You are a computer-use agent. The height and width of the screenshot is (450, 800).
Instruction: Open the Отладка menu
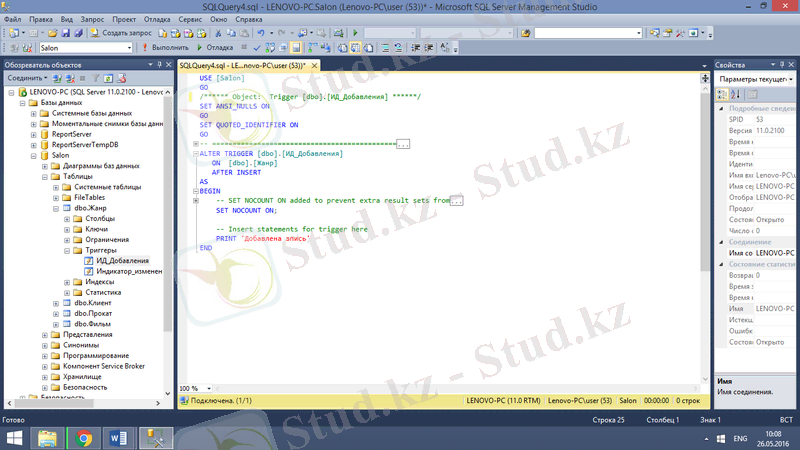pos(157,19)
